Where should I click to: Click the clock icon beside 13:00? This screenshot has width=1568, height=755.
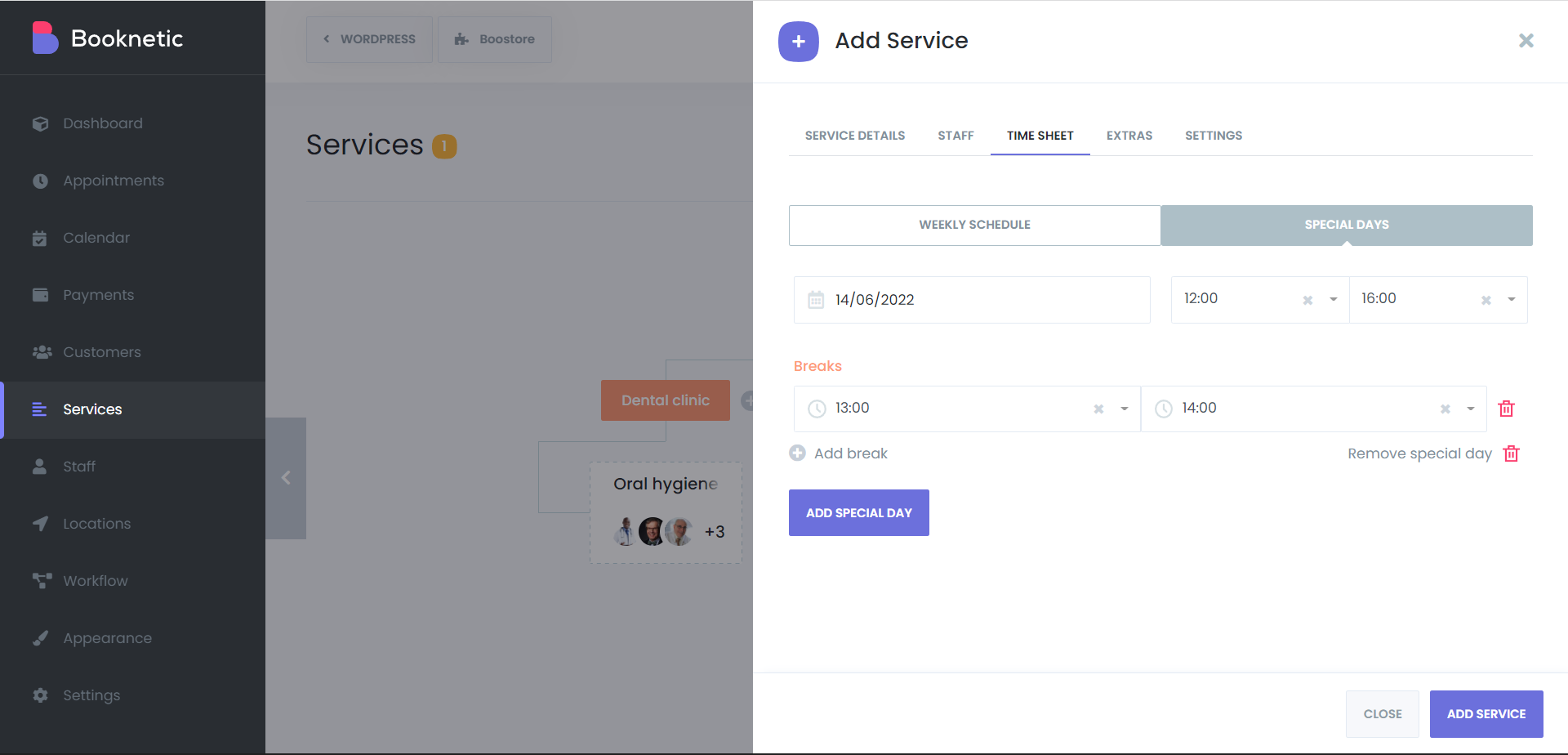[x=817, y=409]
